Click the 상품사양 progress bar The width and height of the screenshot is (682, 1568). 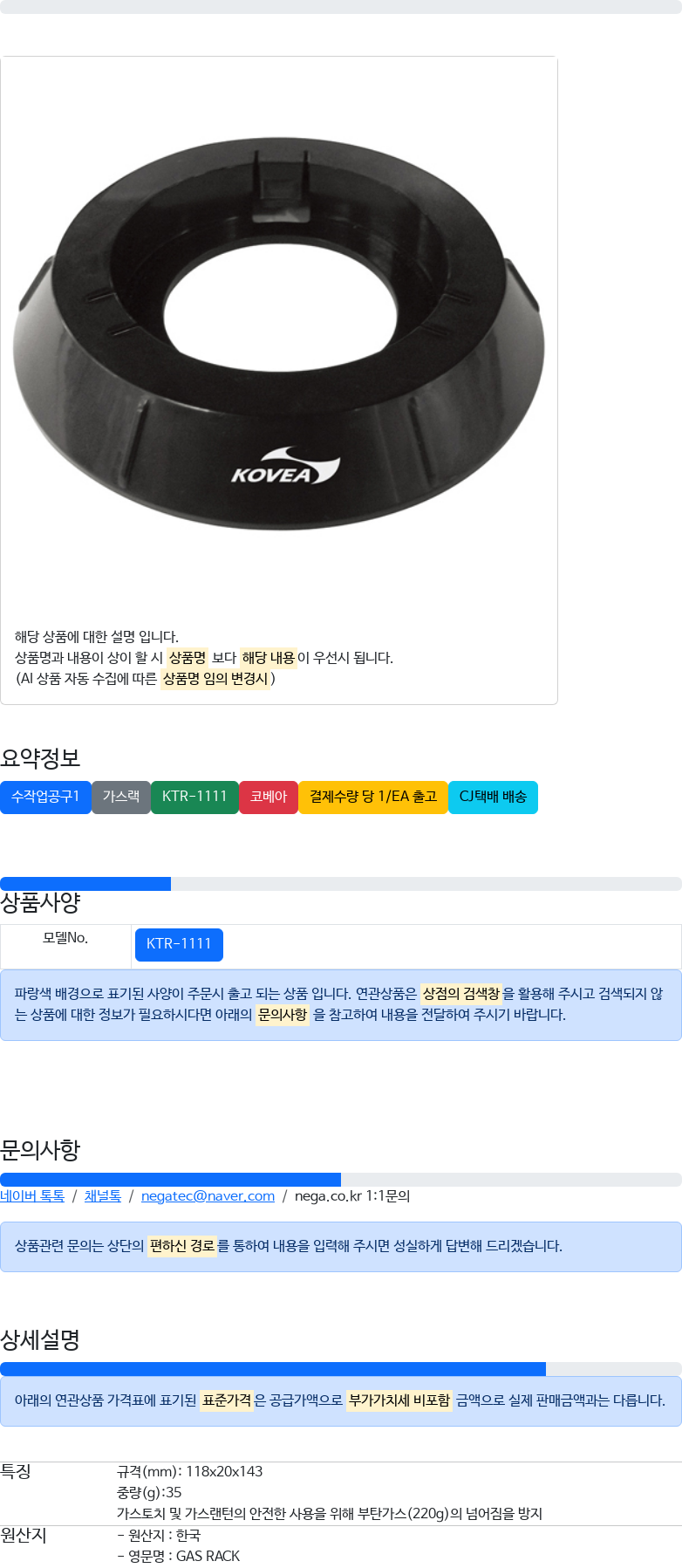341,884
